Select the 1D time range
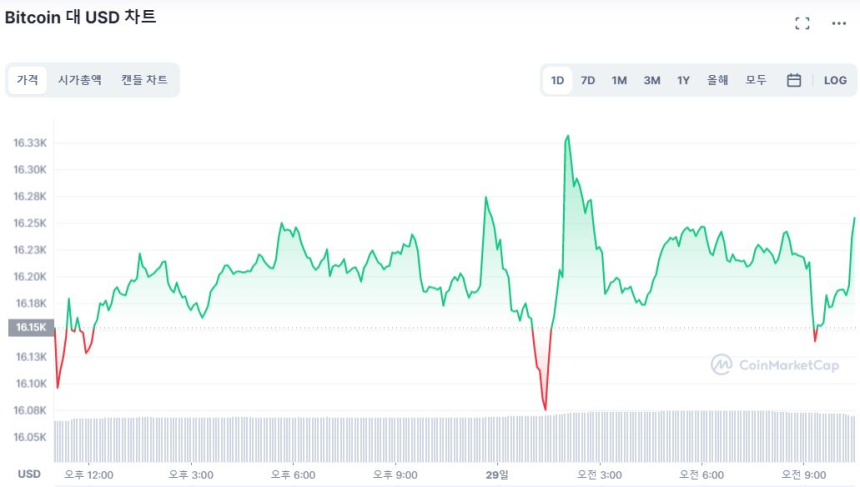Viewport: 860px width, 487px height. [558, 80]
